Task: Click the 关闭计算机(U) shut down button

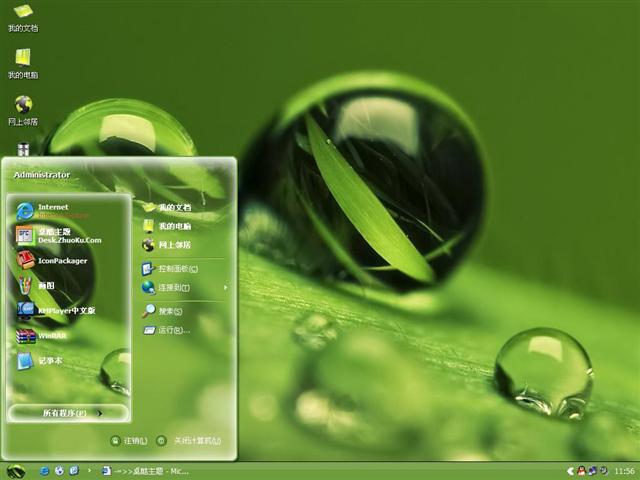Action: (189, 441)
